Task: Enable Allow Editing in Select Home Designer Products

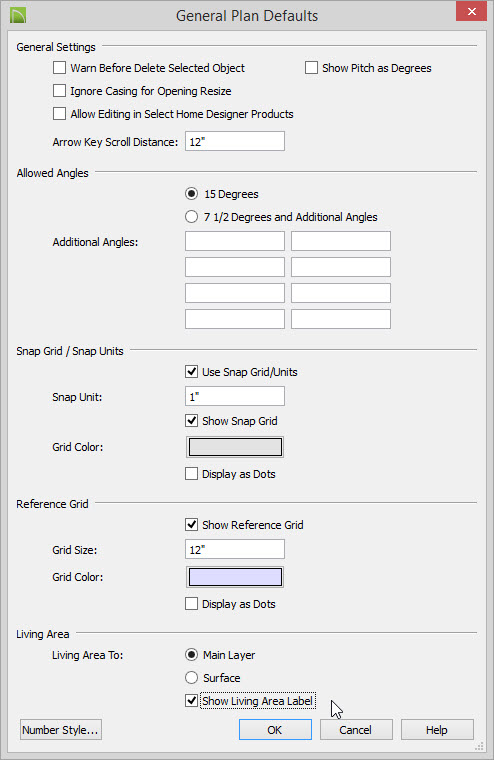Action: click(59, 114)
